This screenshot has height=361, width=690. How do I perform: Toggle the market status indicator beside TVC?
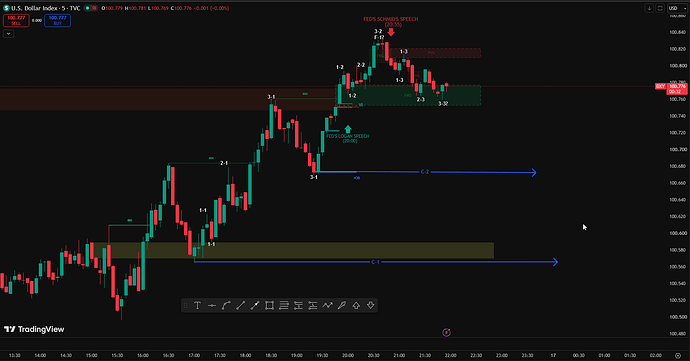point(88,8)
